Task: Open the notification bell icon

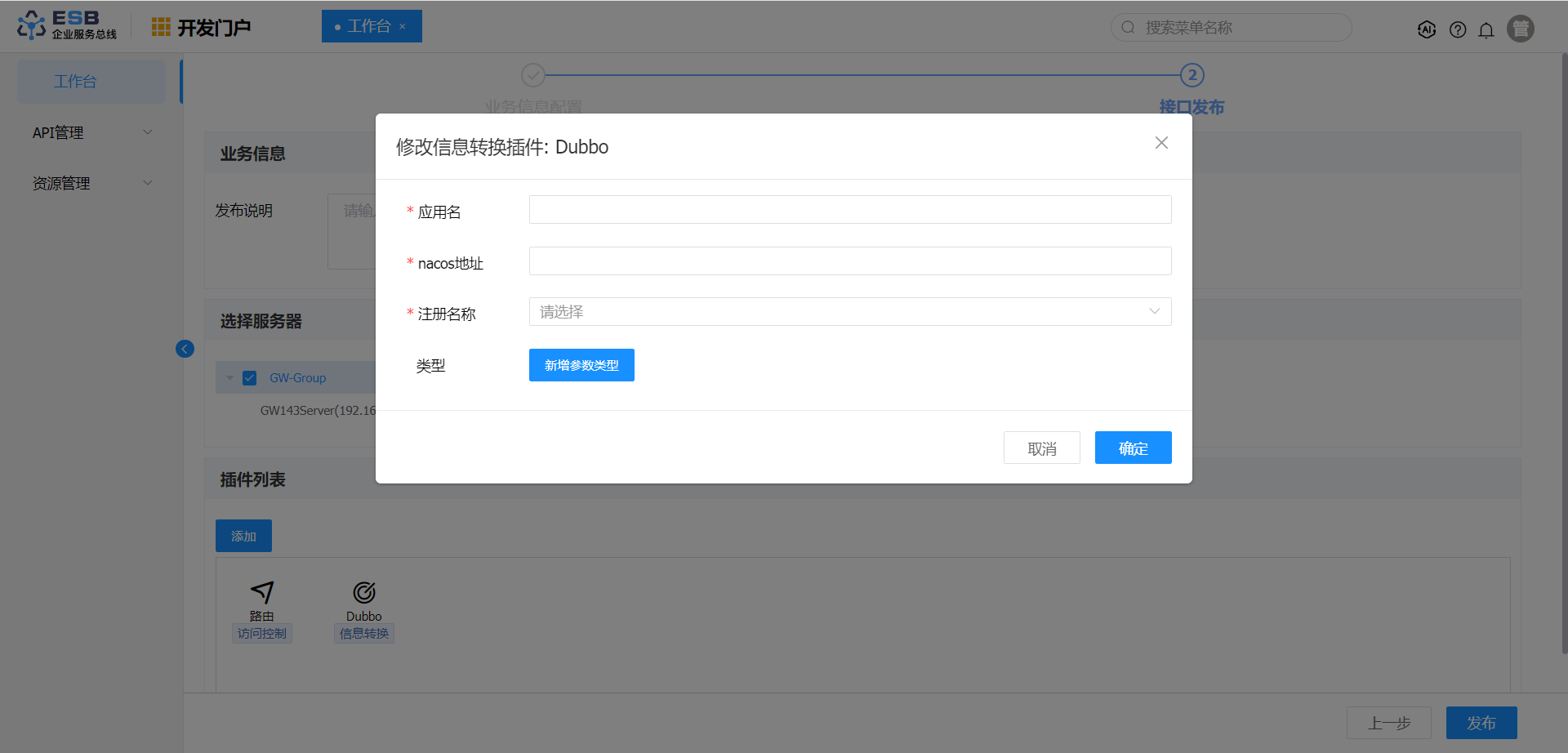Action: (x=1486, y=29)
